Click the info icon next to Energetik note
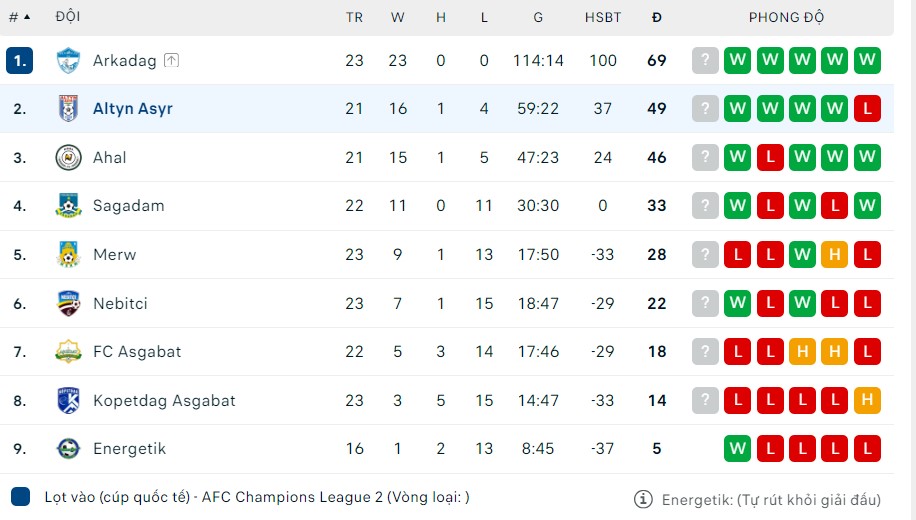Image resolution: width=916 pixels, height=520 pixels. coord(644,498)
